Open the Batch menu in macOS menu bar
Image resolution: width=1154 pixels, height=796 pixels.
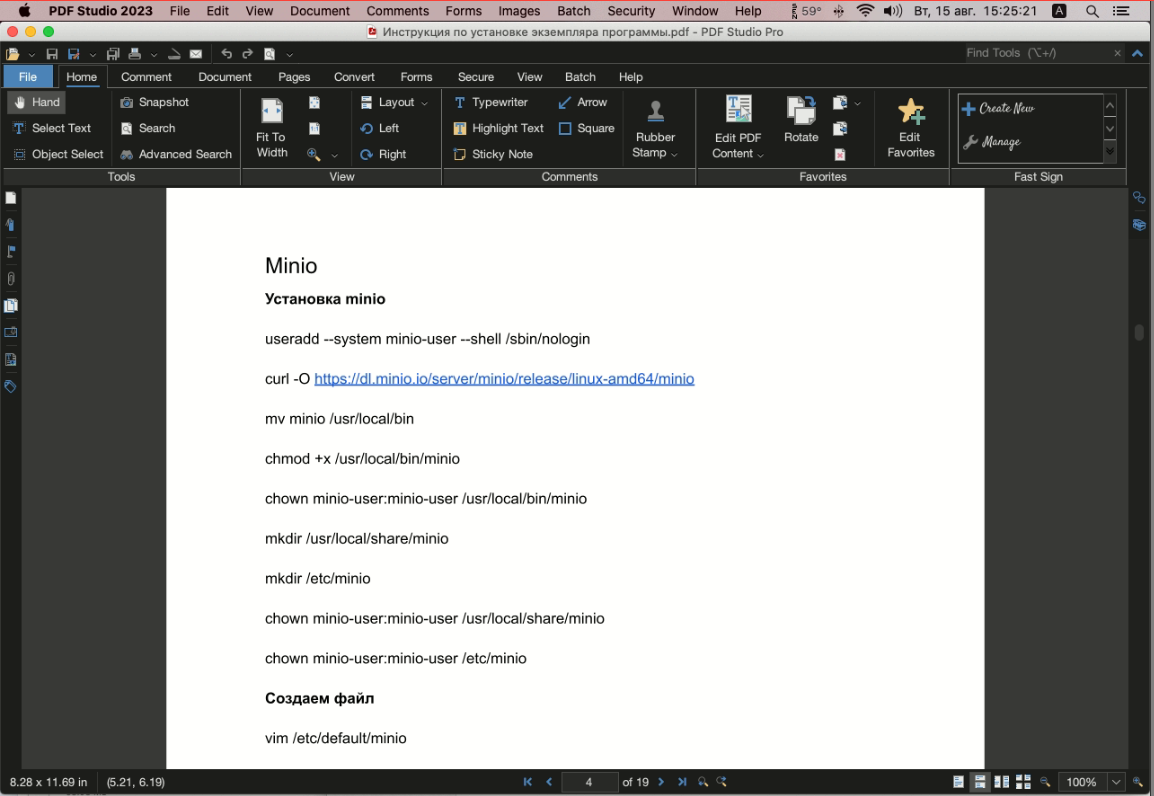click(x=573, y=11)
